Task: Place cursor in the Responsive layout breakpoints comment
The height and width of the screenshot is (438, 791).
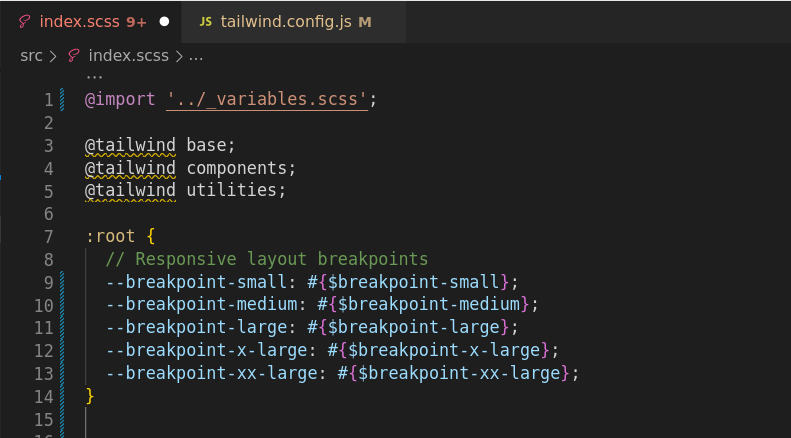Action: coord(267,259)
